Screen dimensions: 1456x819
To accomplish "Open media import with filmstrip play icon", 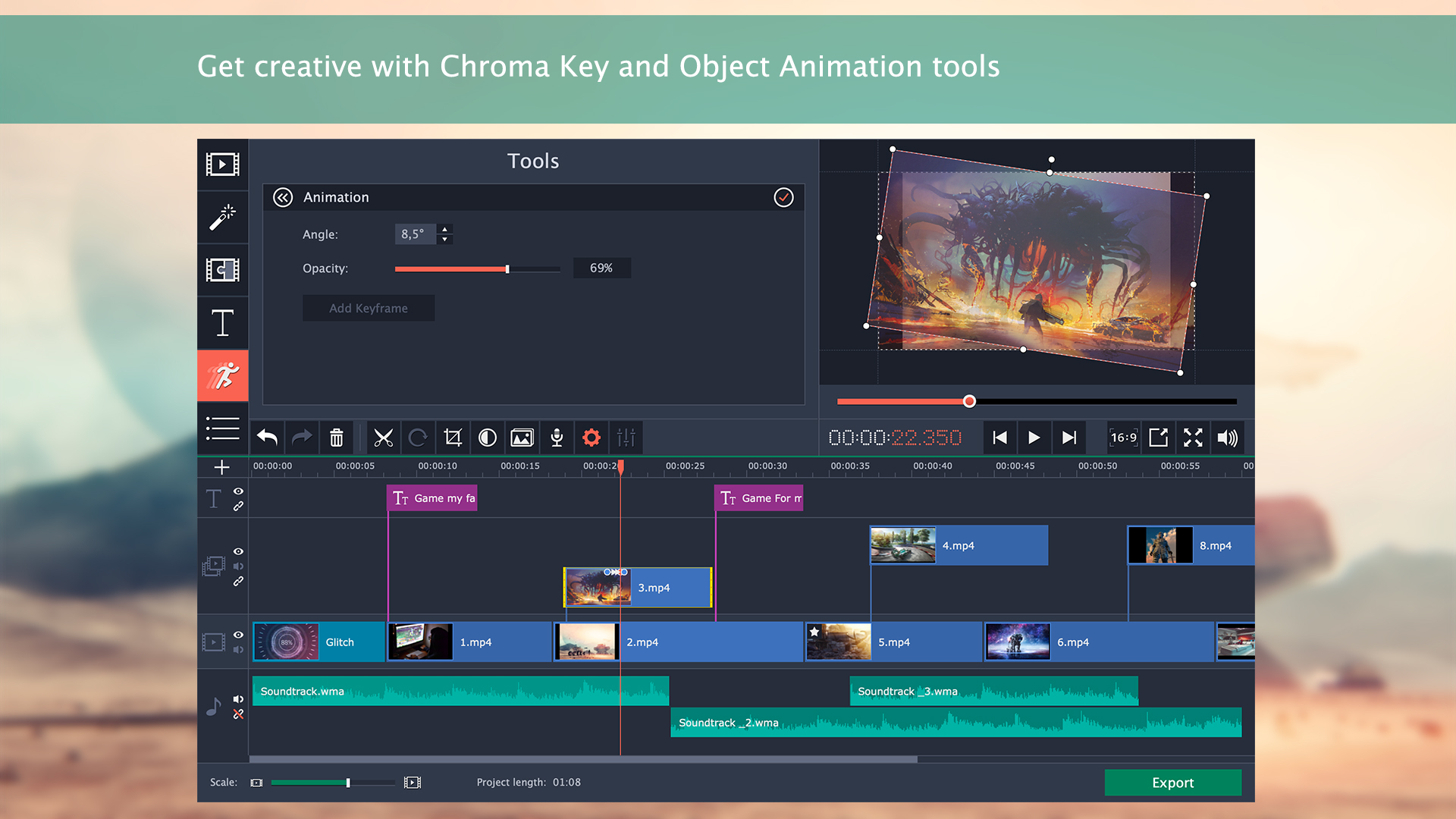I will 222,165.
